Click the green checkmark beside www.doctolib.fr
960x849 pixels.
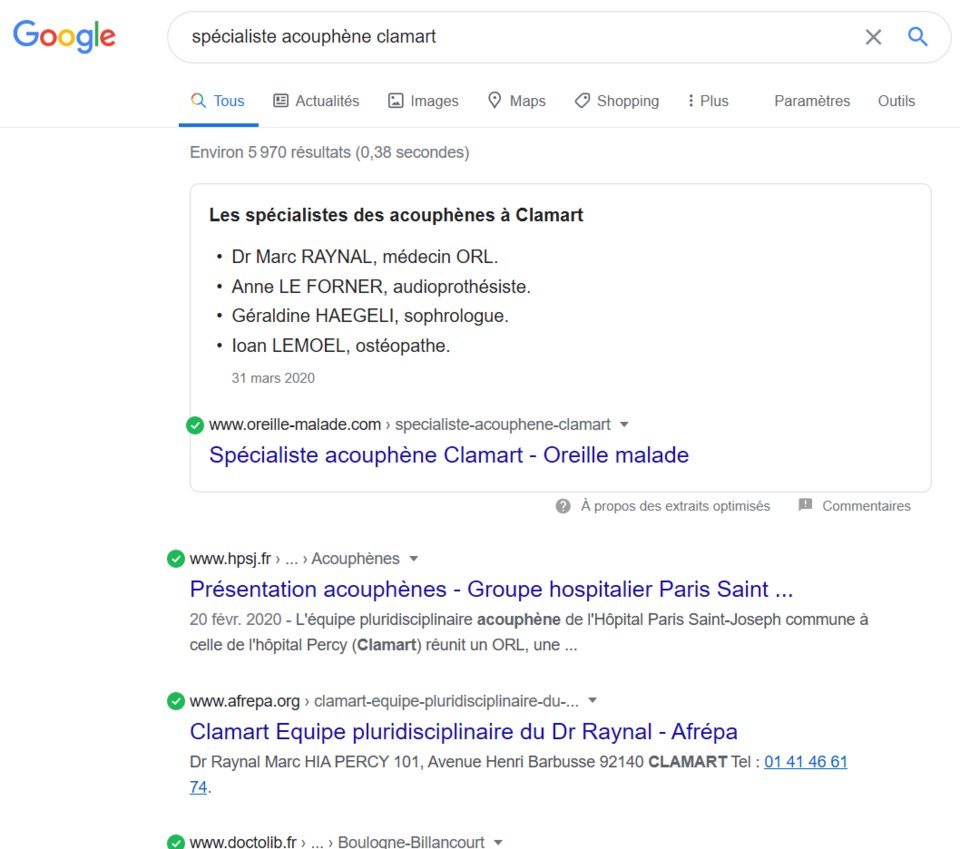176,842
